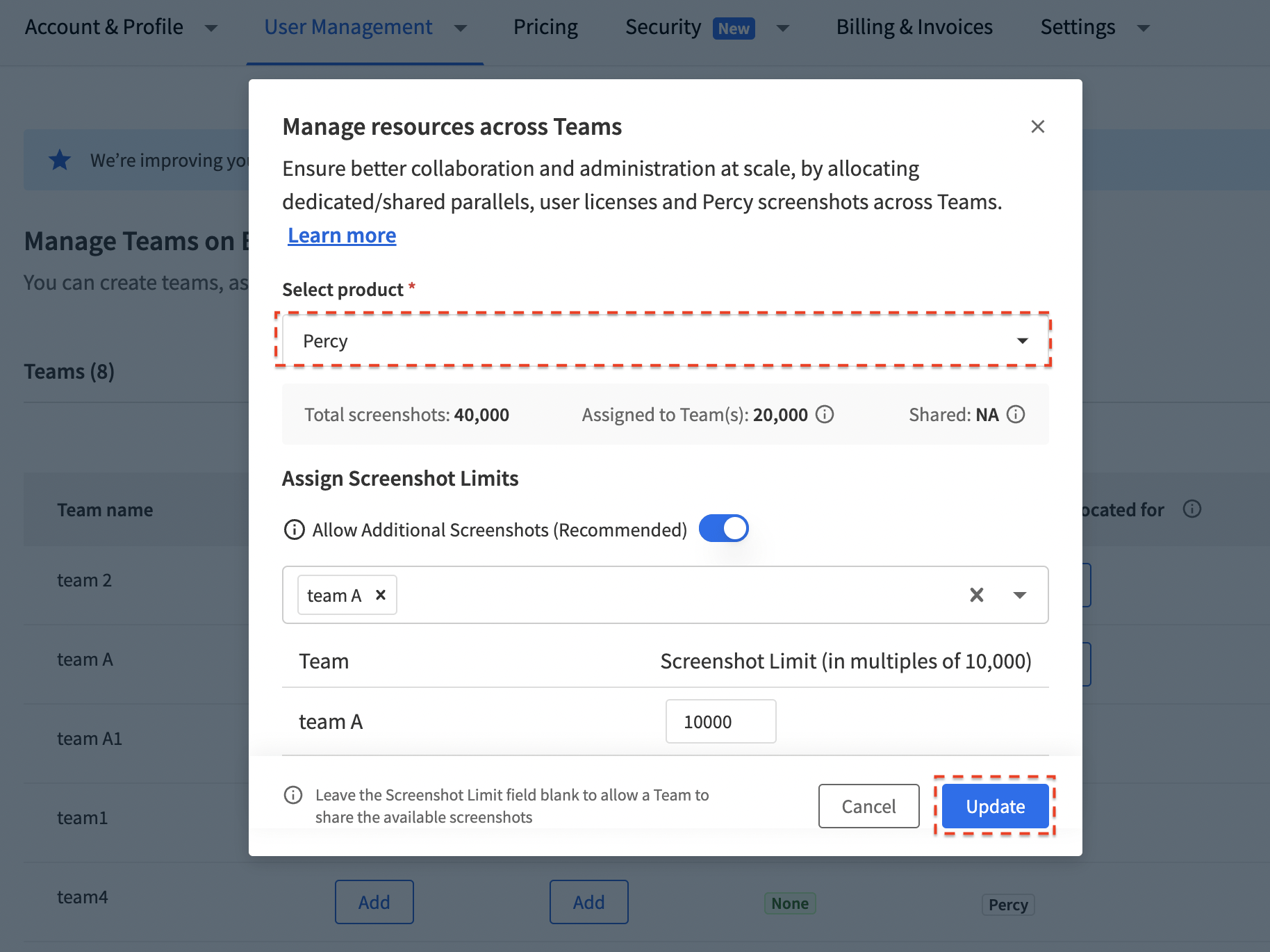Screen dimensions: 1270x952
Task: Click the Learn more link
Action: [341, 235]
